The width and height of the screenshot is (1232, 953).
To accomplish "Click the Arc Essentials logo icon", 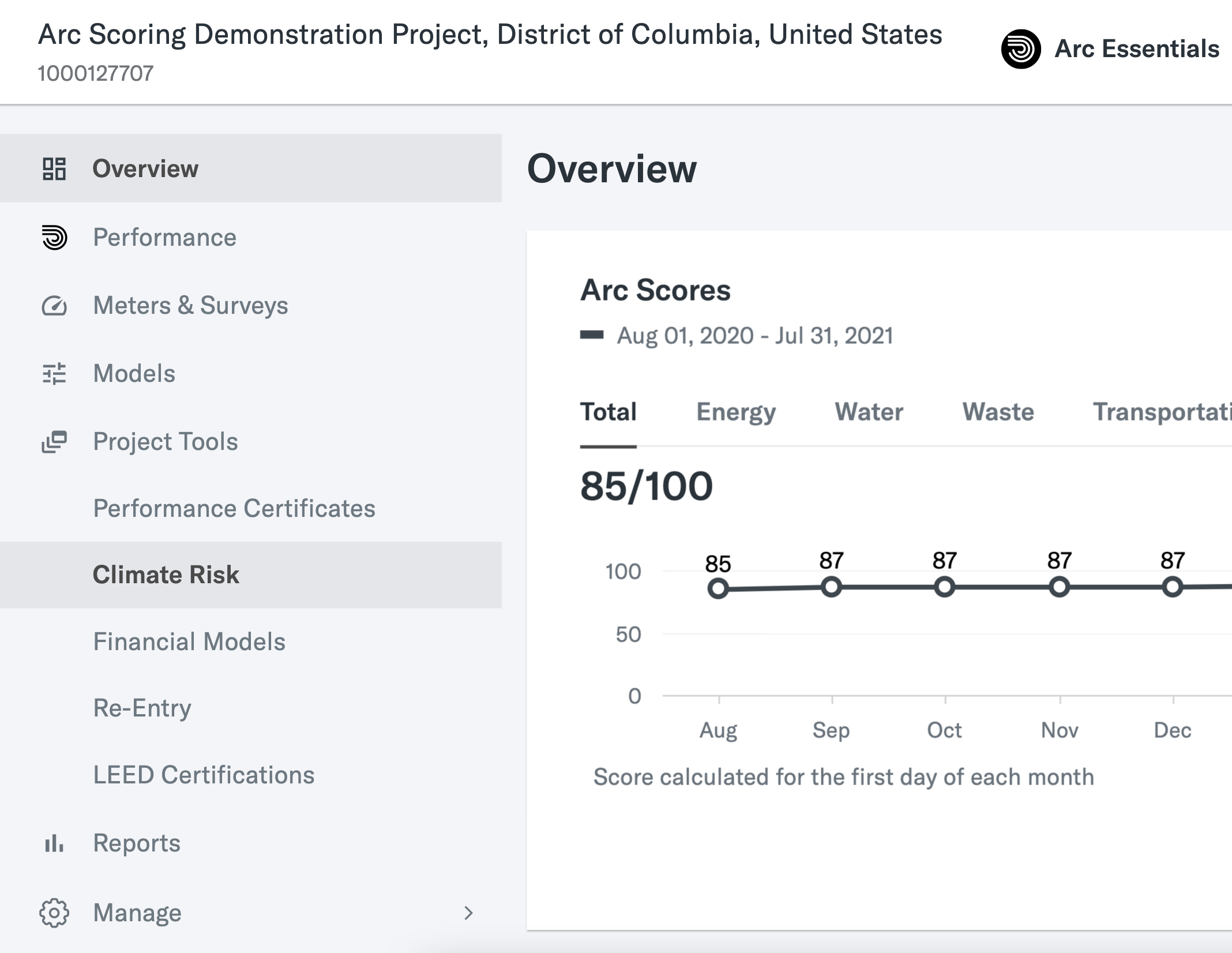I will (x=1021, y=49).
